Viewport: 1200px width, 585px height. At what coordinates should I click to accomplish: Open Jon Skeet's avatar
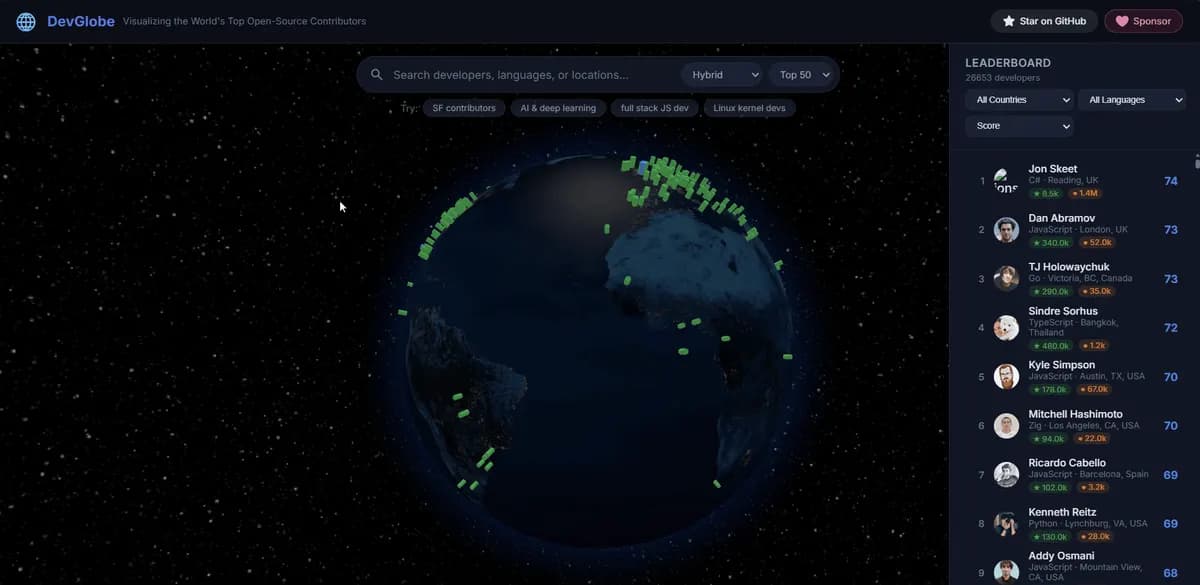(x=1006, y=181)
